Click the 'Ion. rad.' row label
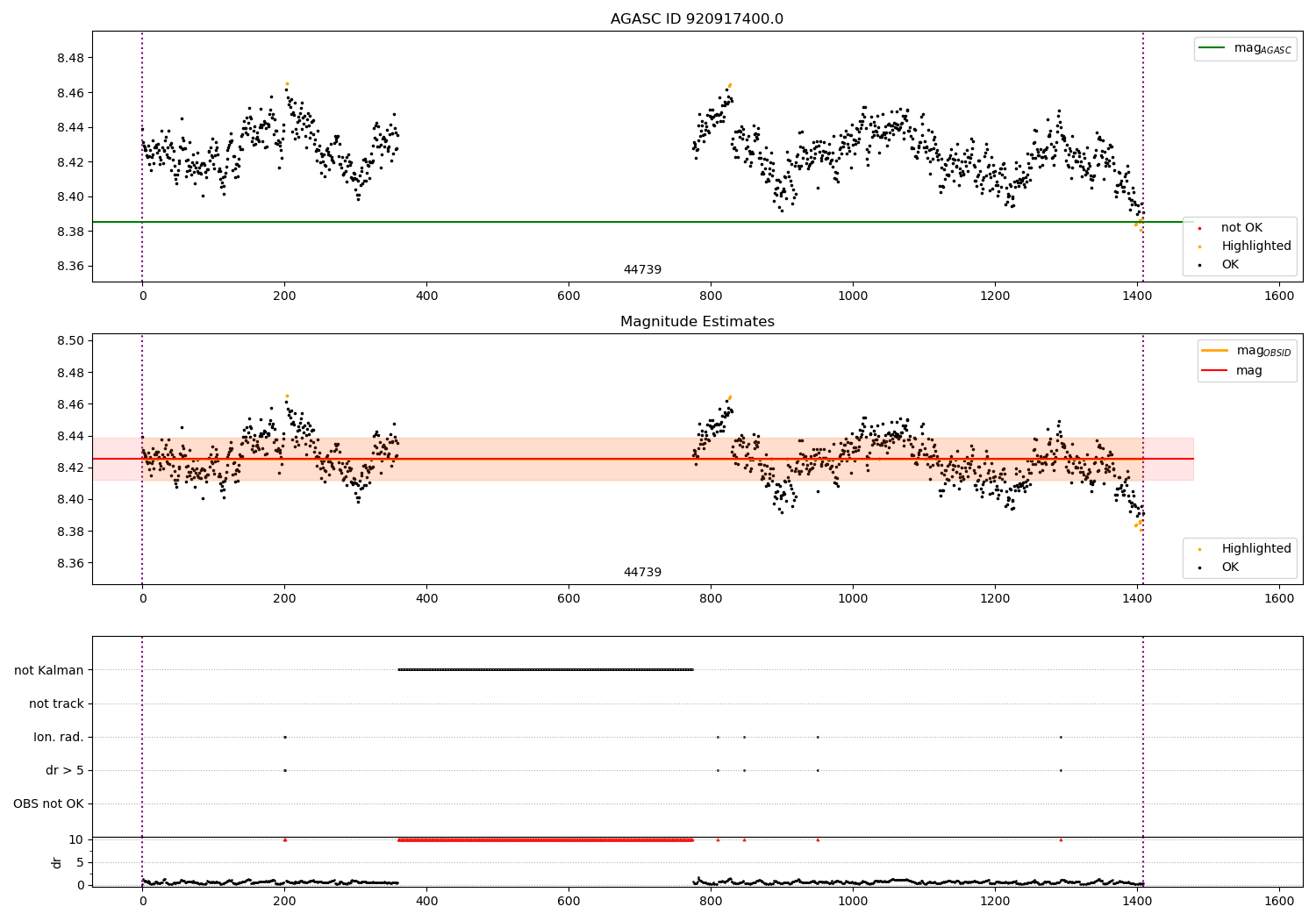Screen dimensions: 1316x921 coord(59,737)
